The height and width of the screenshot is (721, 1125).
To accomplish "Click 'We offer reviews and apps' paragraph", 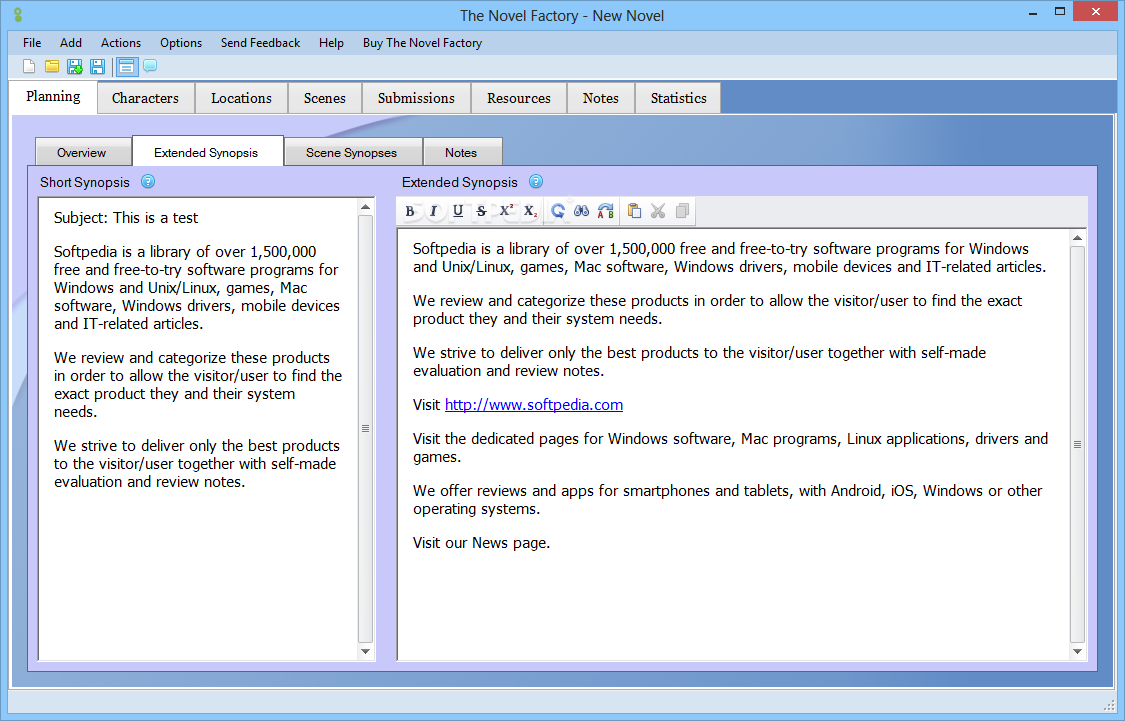I will click(x=728, y=500).
